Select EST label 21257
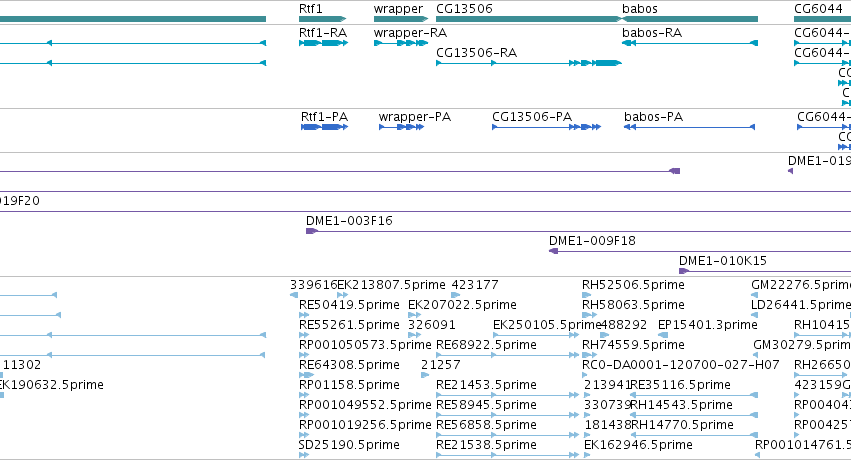Viewport: 851px width, 460px height. click(441, 365)
